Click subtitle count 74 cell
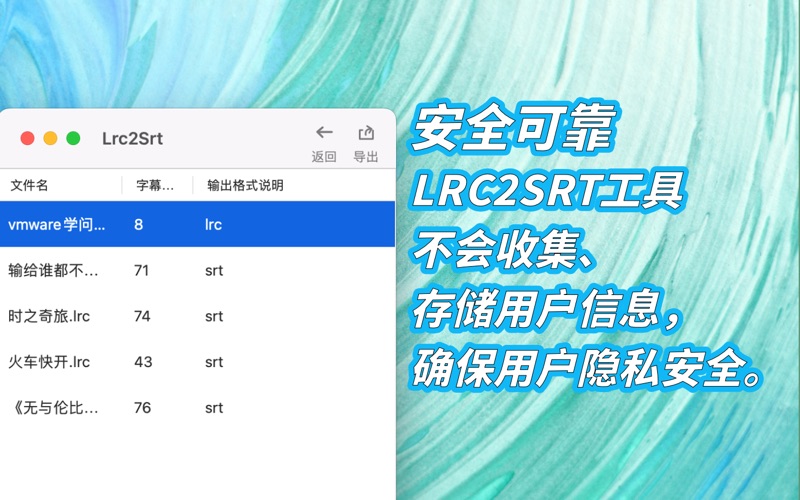 pyautogui.click(x=142, y=316)
